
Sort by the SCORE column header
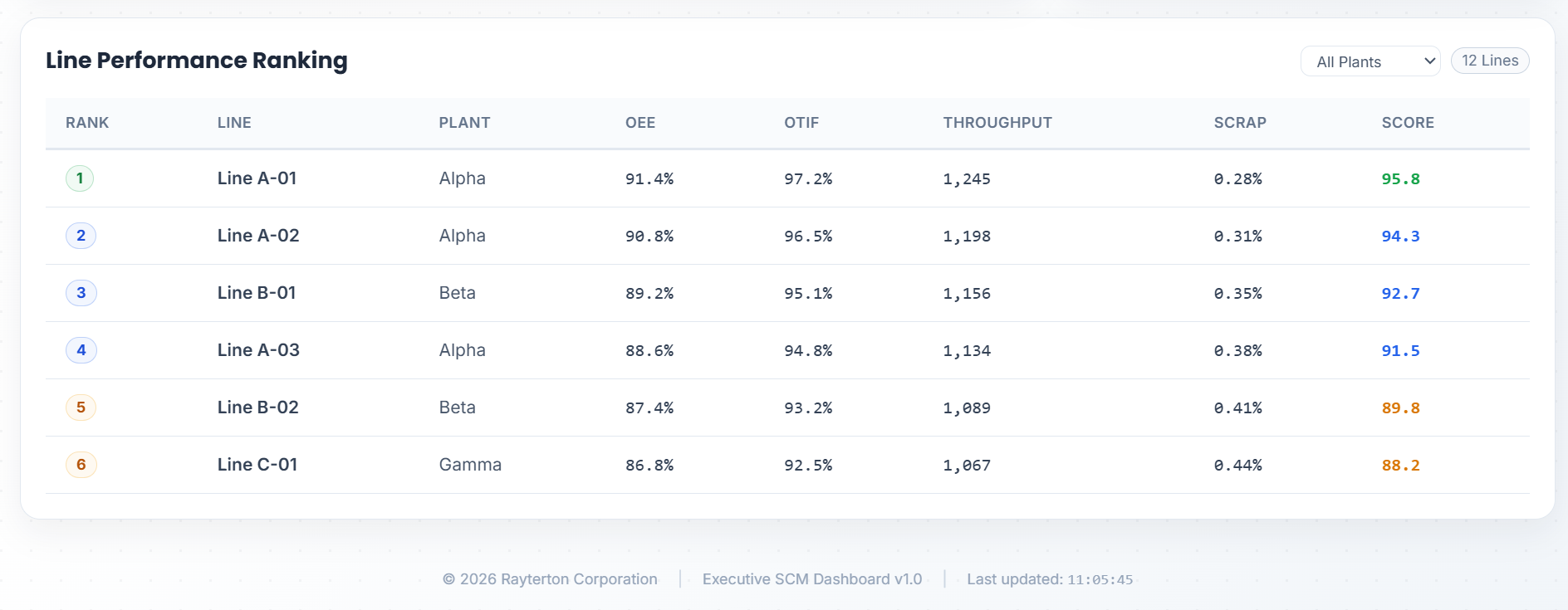[1407, 123]
